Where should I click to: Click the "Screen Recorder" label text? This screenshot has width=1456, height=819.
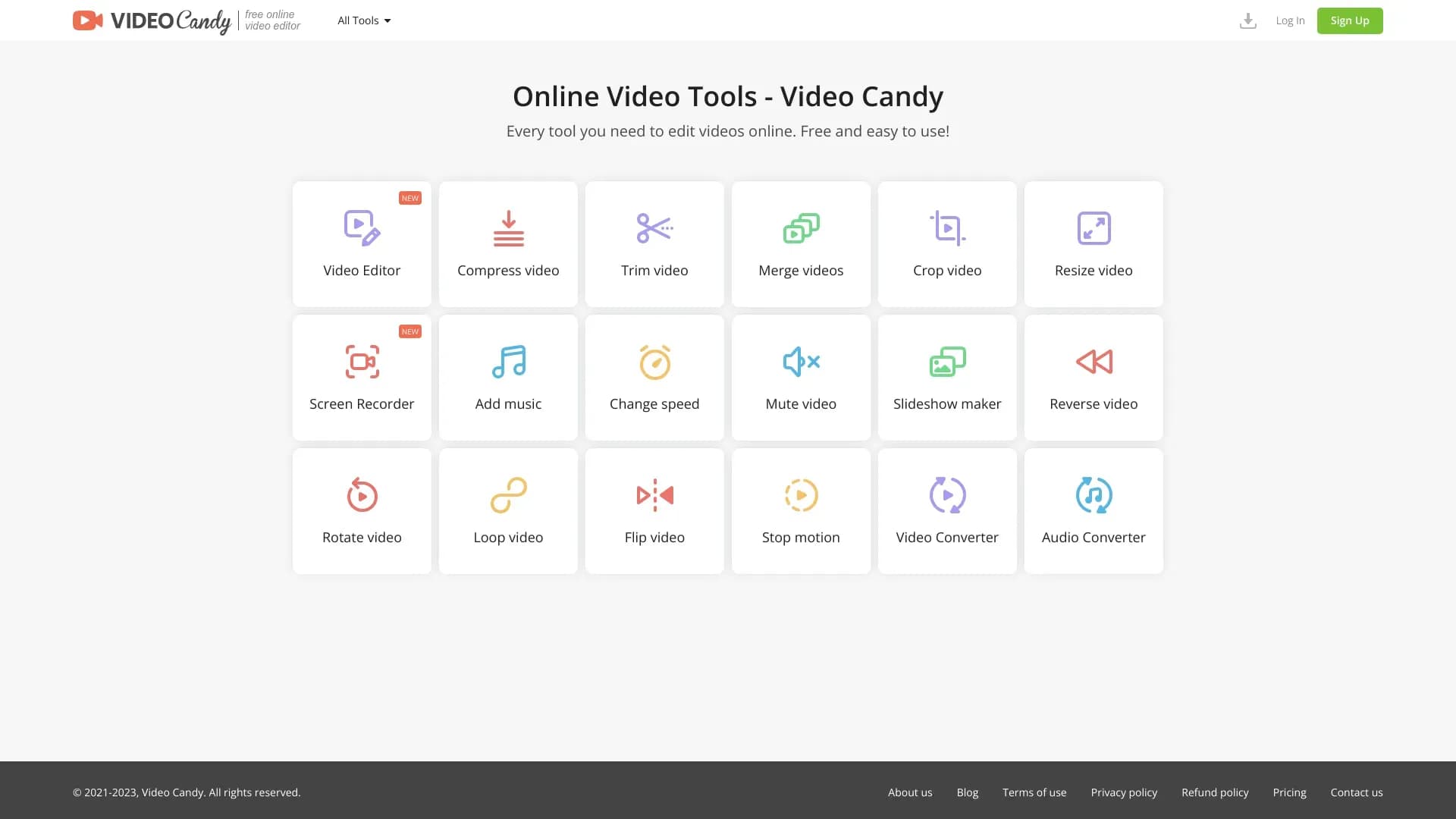coord(362,404)
